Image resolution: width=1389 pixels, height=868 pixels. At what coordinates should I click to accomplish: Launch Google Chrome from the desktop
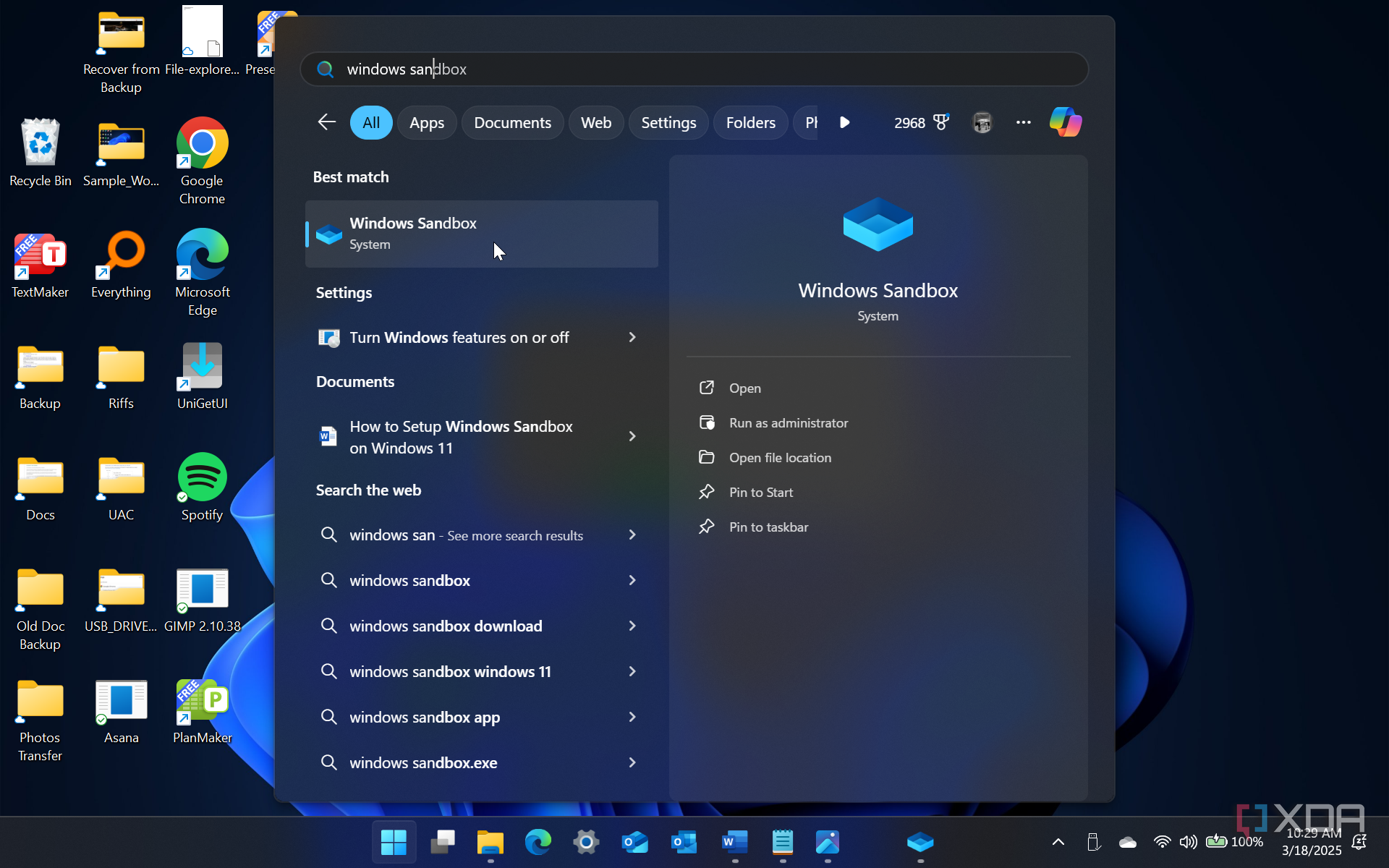coord(202,161)
